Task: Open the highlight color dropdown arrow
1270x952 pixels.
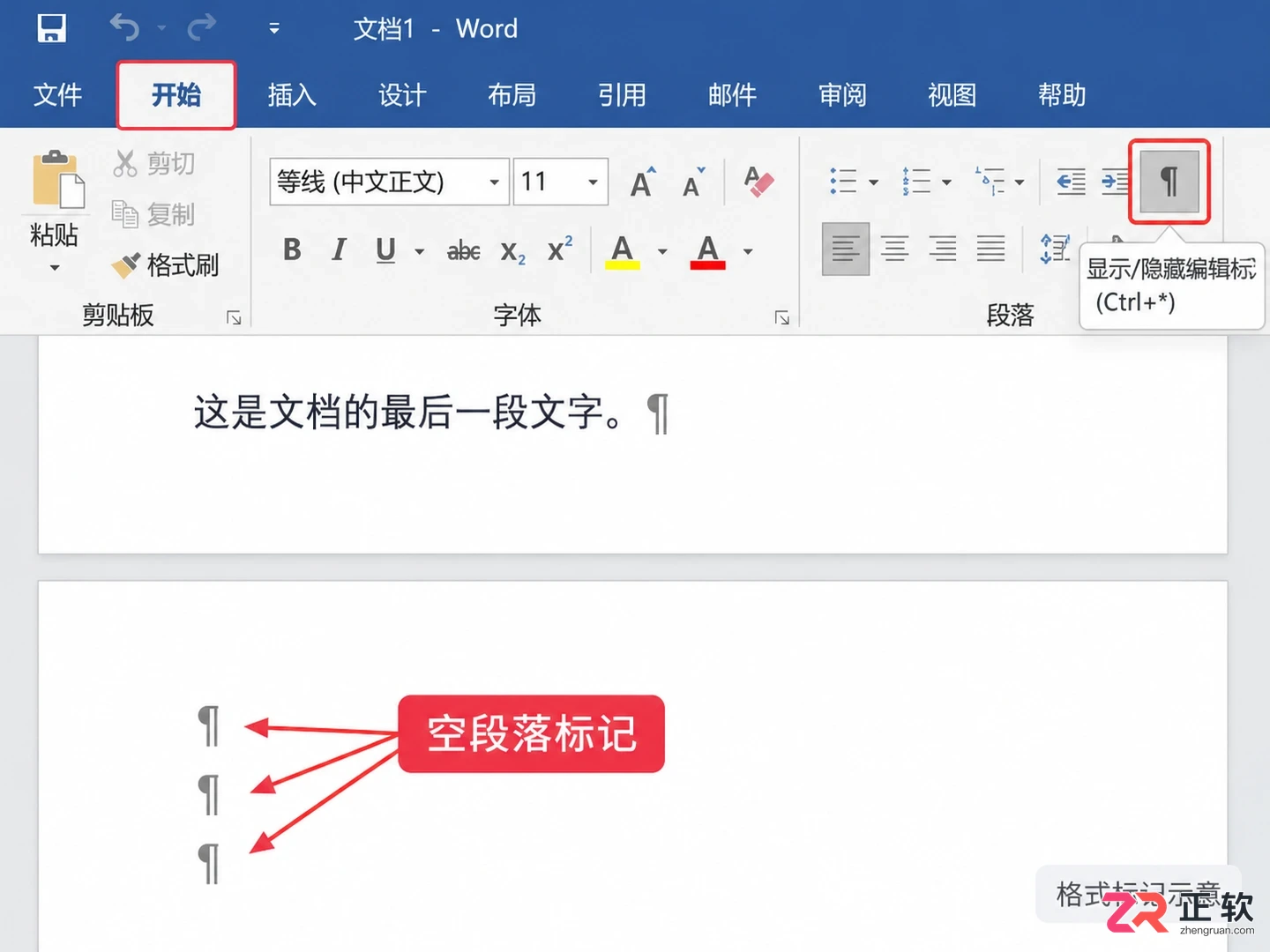Action: point(662,252)
